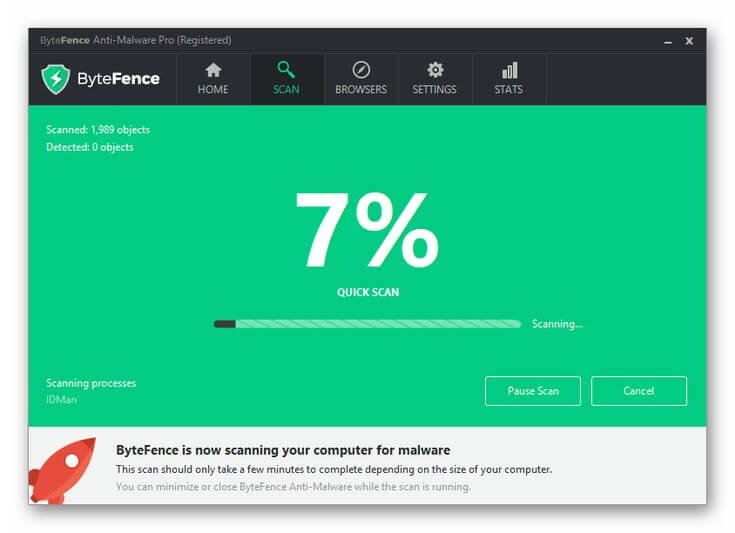The width and height of the screenshot is (735, 533).
Task: Click the house icon above HOME
Action: point(213,70)
